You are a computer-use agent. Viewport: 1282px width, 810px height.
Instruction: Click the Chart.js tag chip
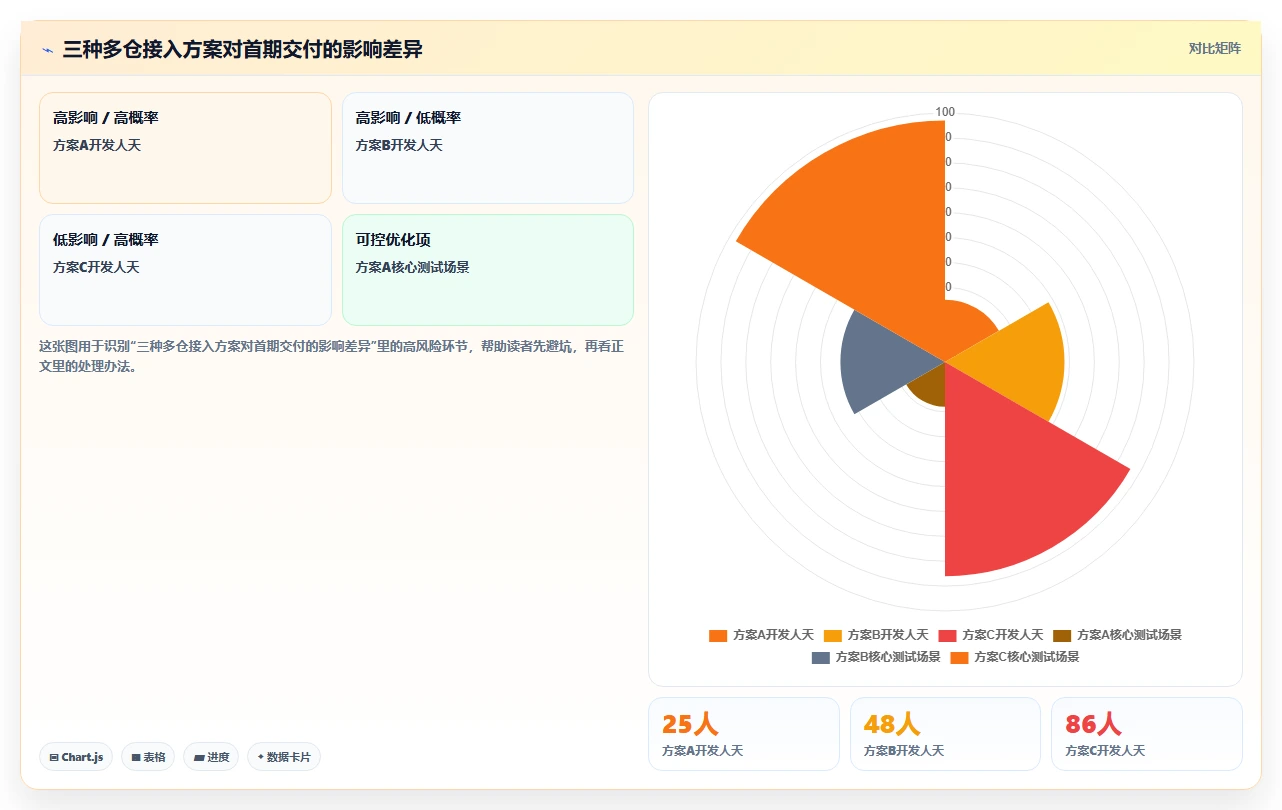pos(77,757)
